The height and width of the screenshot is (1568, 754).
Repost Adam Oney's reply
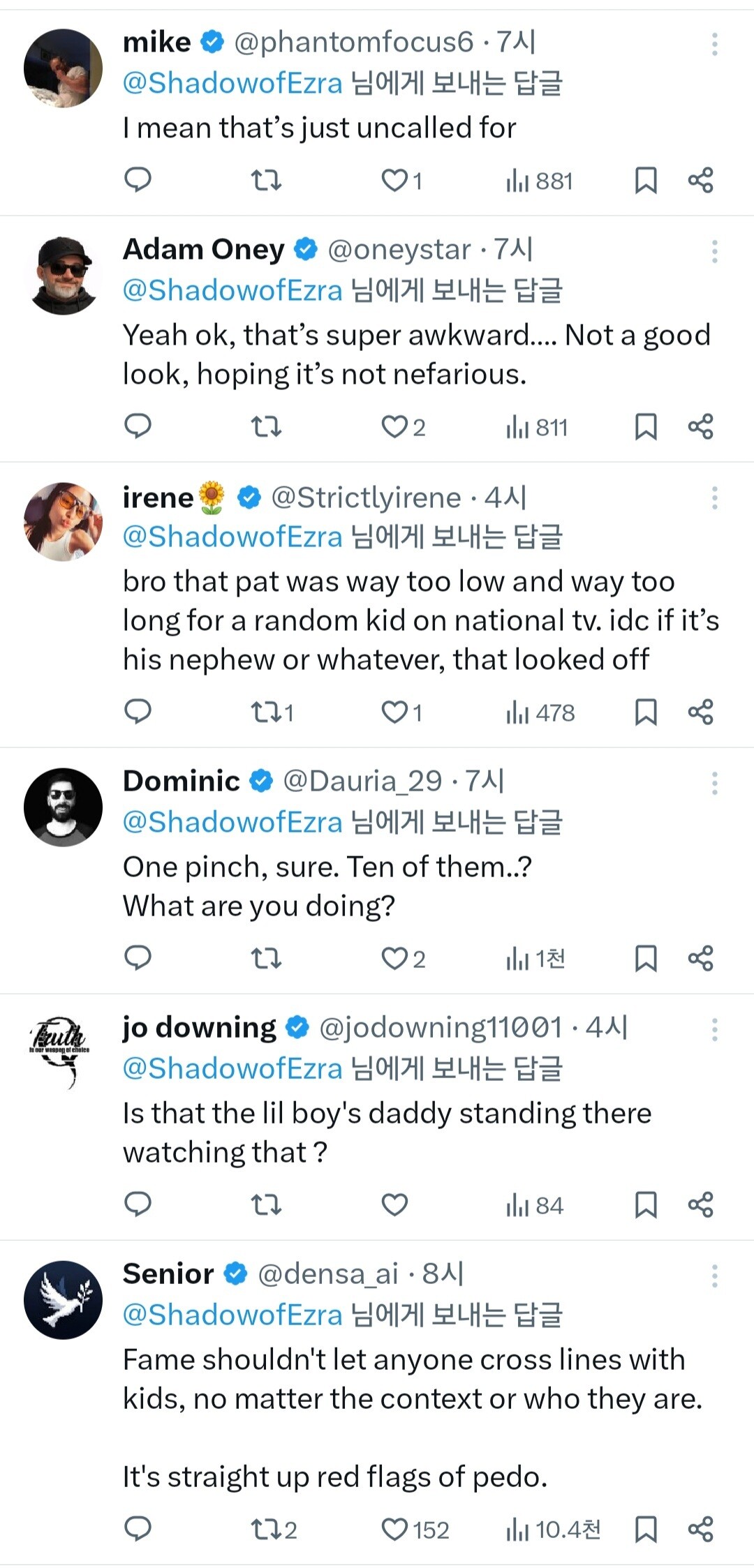point(266,426)
